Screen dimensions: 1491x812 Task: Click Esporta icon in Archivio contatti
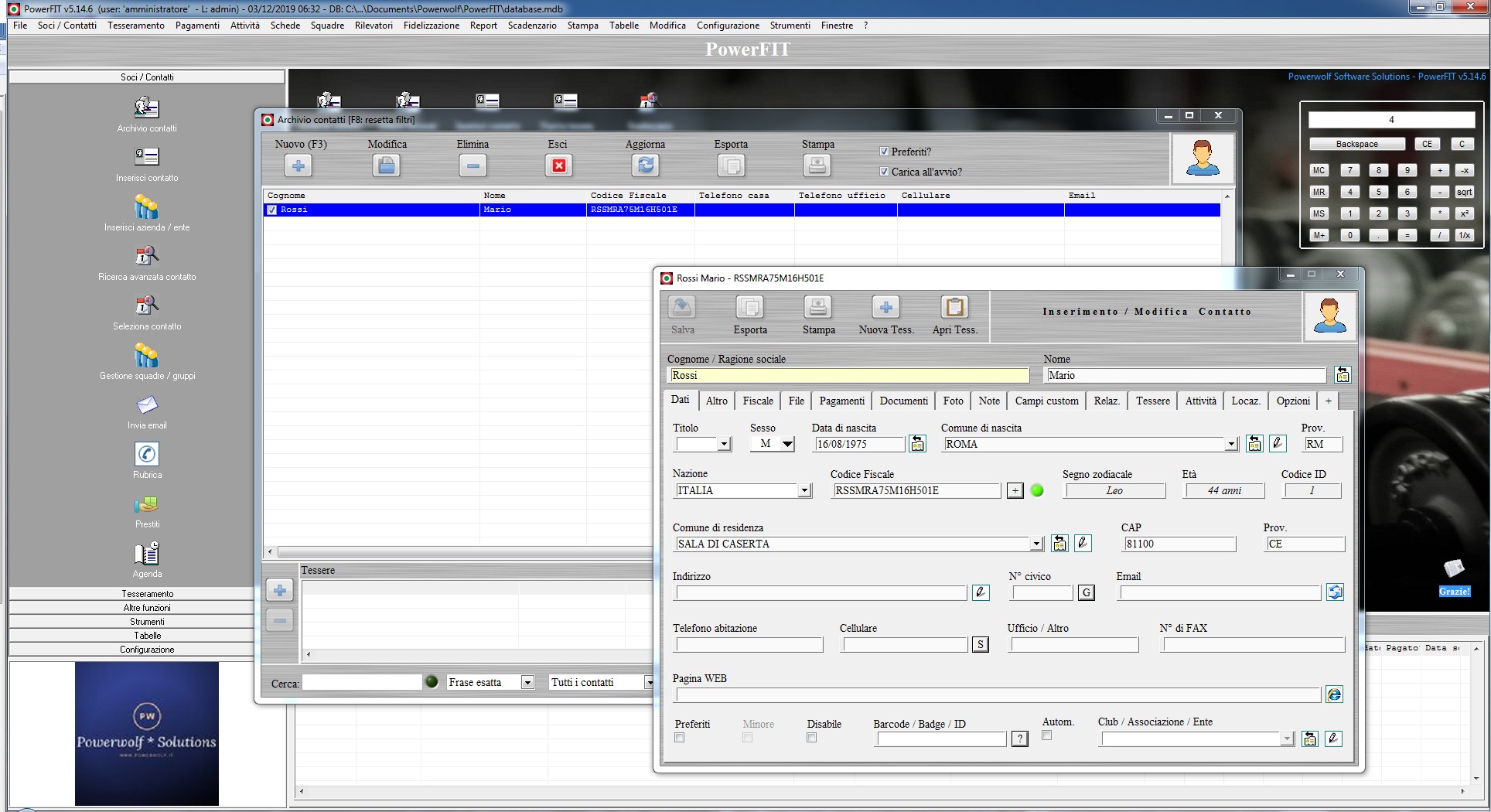(731, 165)
